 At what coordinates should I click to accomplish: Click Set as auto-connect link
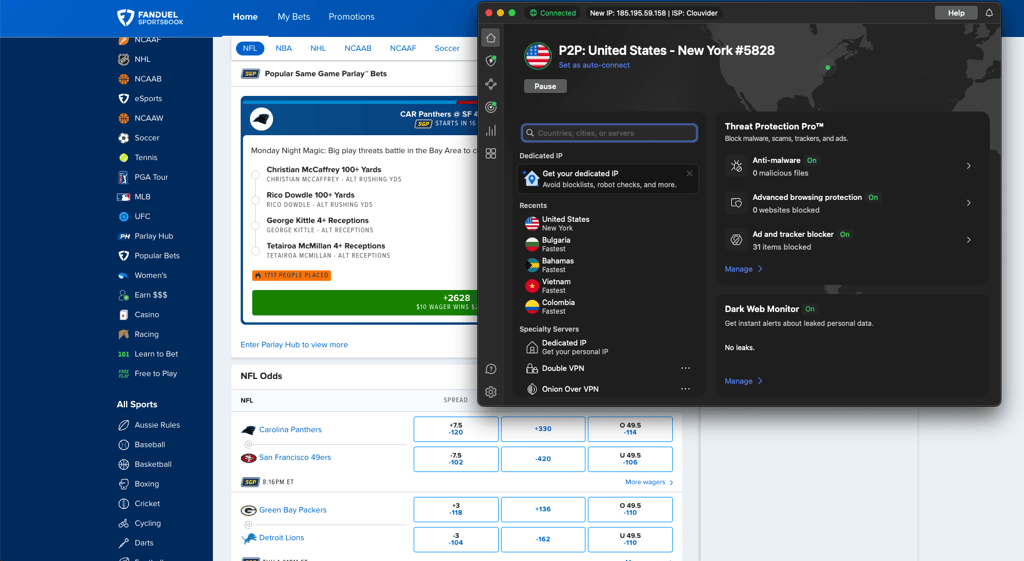(594, 65)
